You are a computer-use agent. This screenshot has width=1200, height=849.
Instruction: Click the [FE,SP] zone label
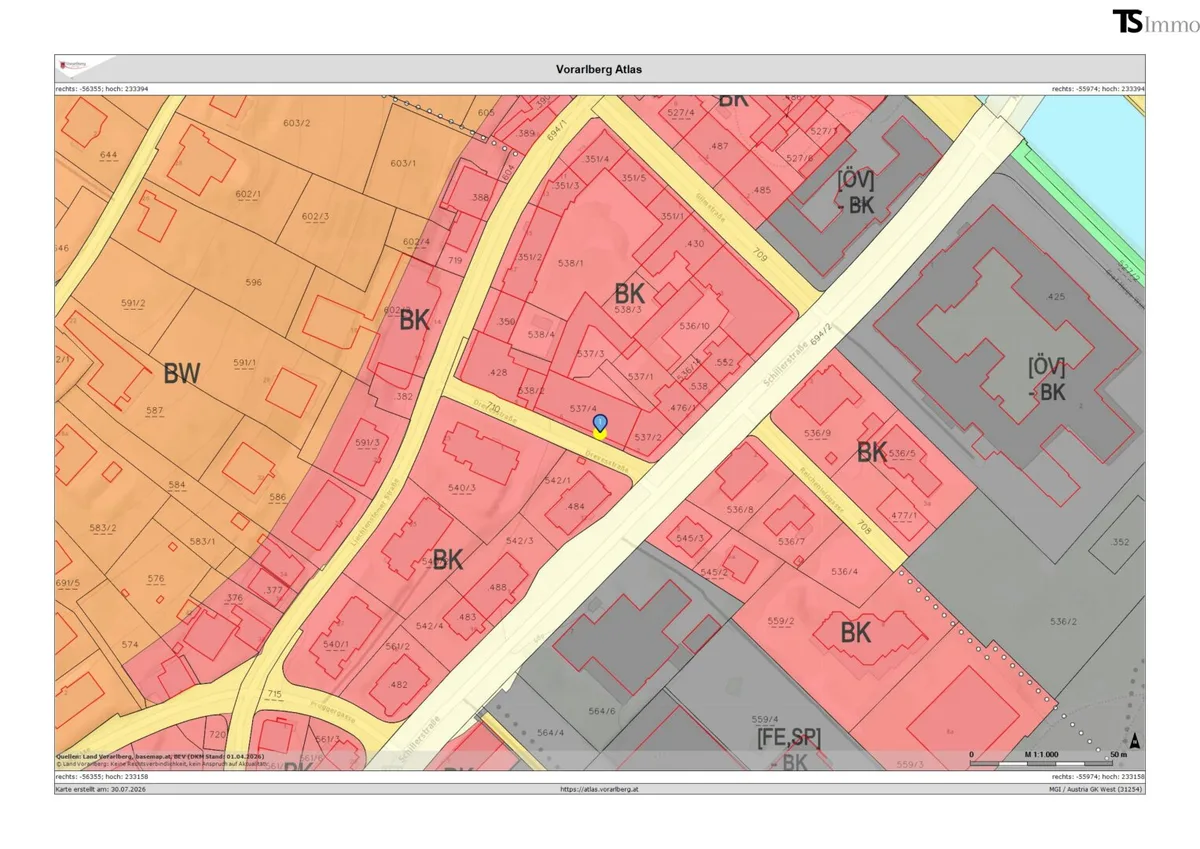pos(788,739)
